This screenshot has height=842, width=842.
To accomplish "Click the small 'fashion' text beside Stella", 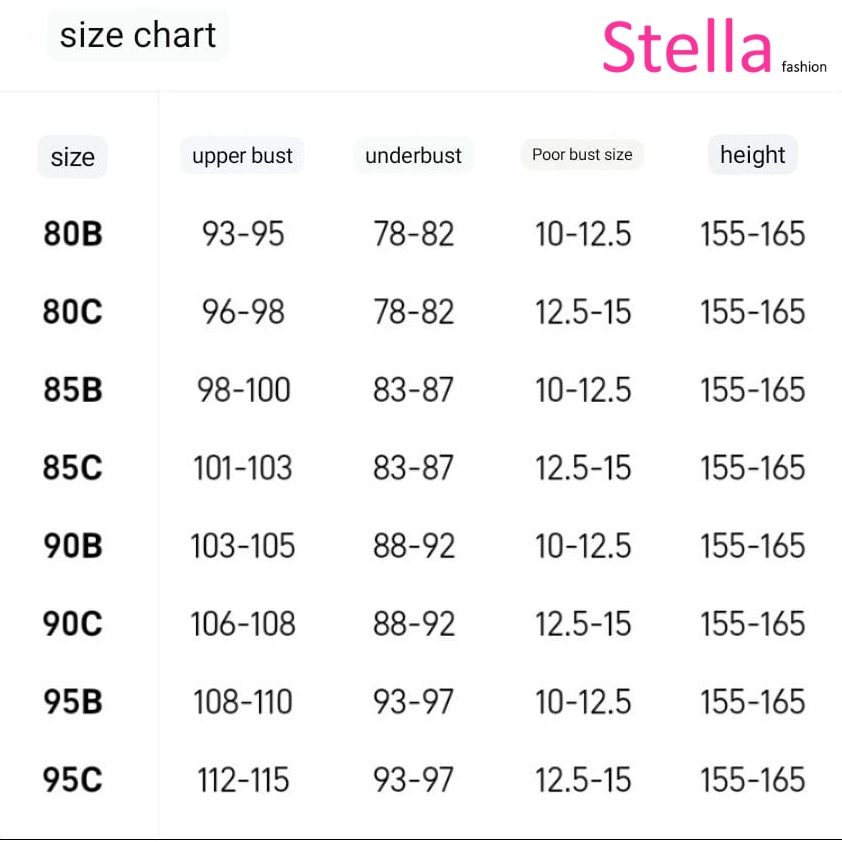I will tap(804, 67).
